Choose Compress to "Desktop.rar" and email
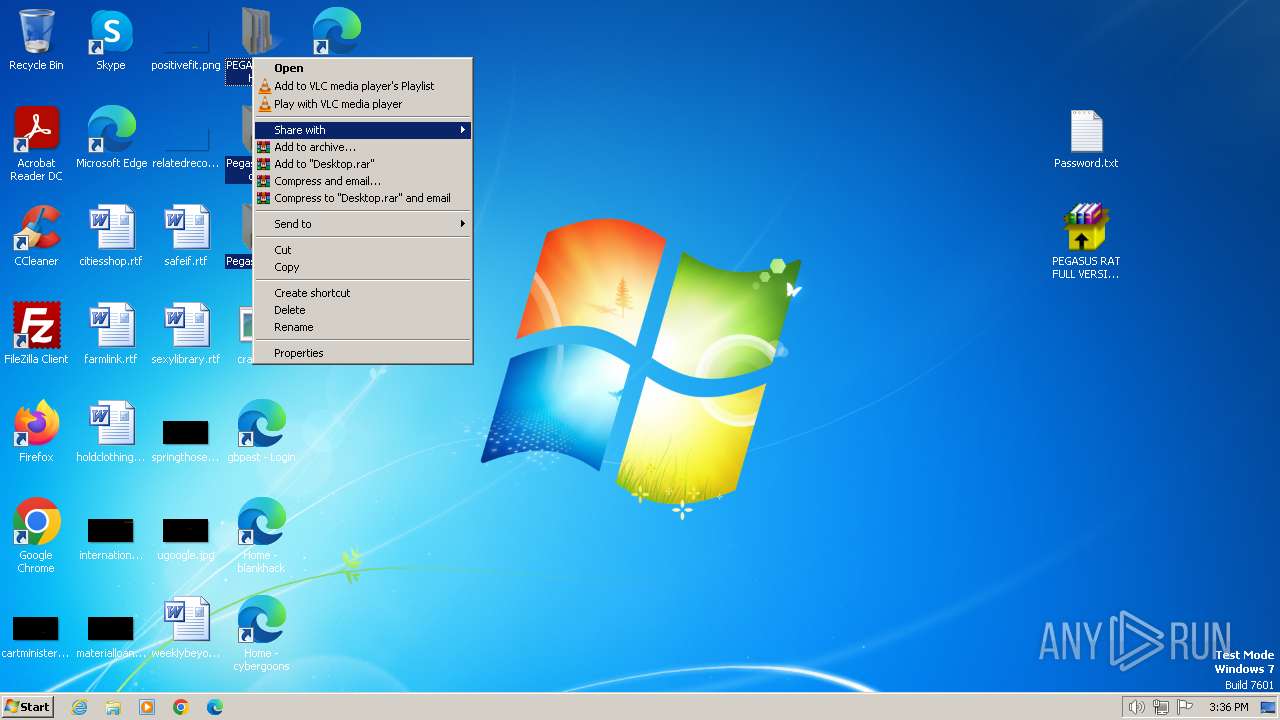The width and height of the screenshot is (1280, 720). point(363,198)
